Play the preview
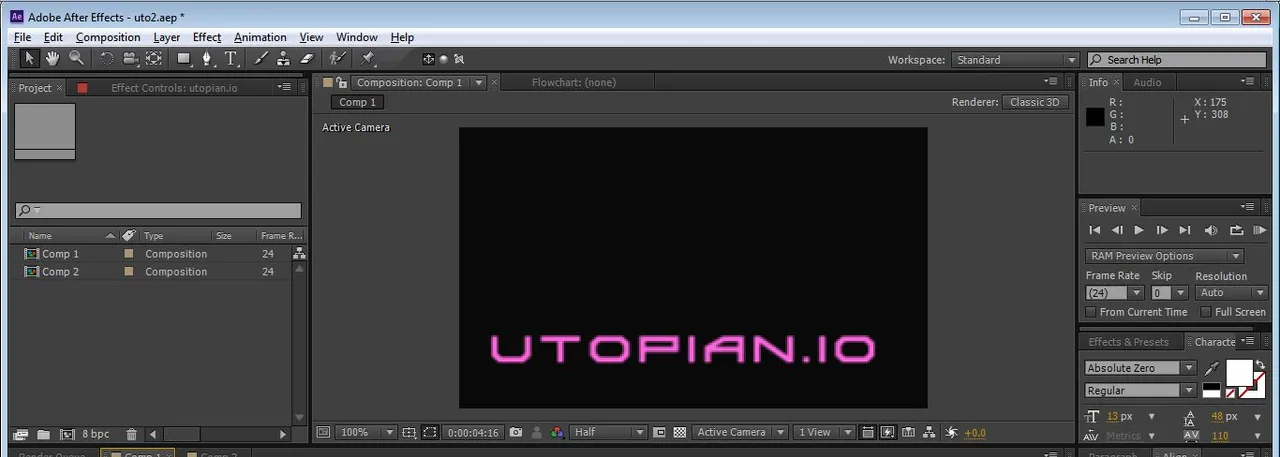The image size is (1280, 457). pos(1139,230)
